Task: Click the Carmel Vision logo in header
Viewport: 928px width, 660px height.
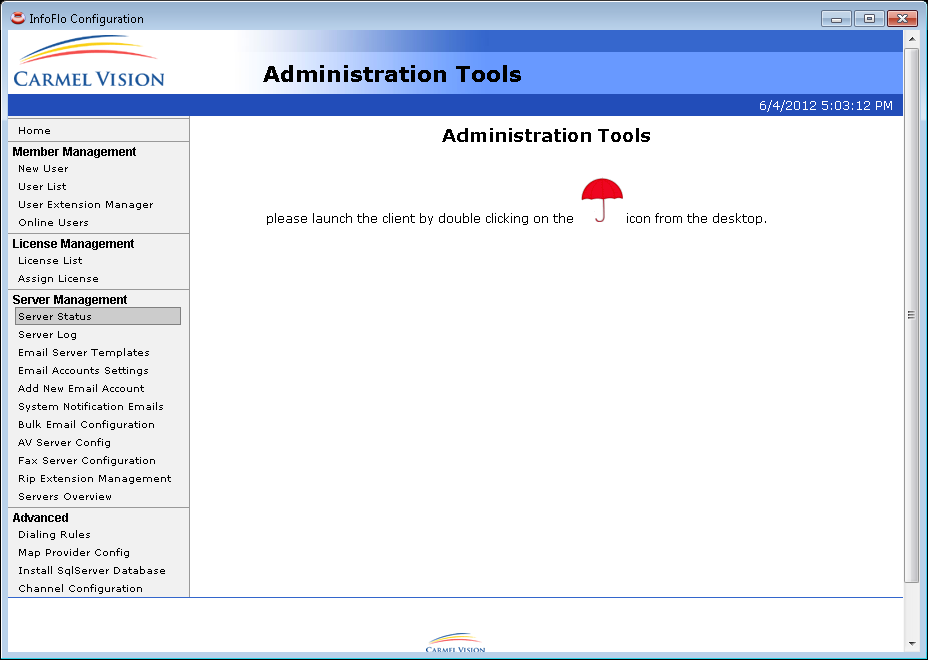Action: click(89, 63)
